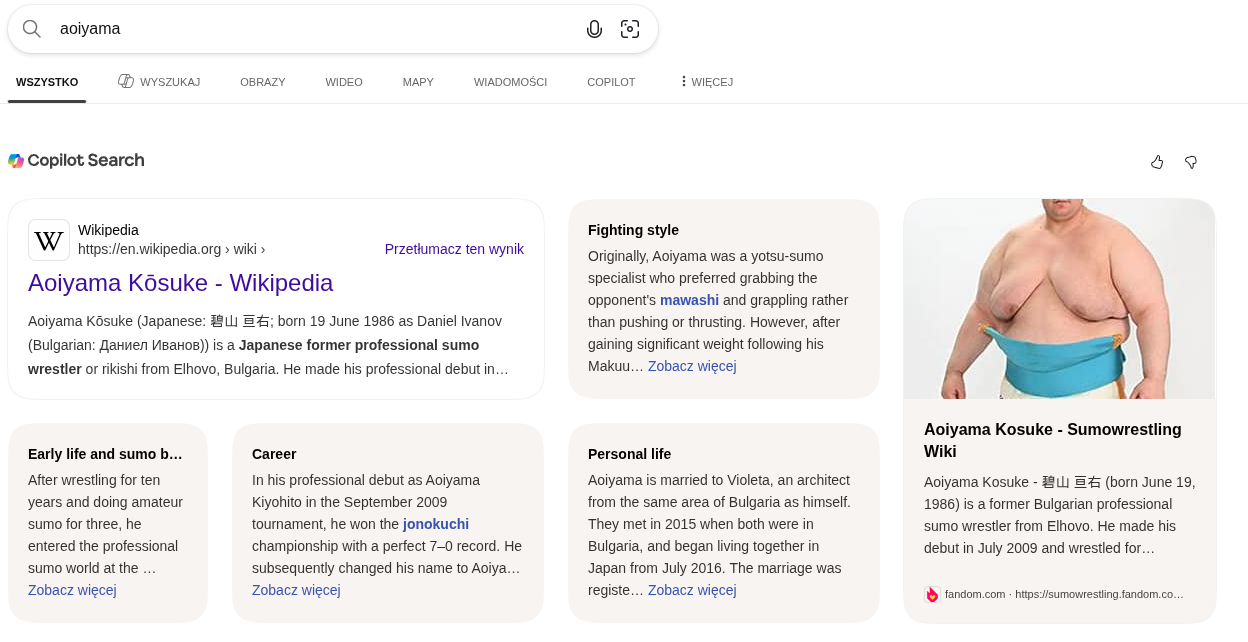Switch to the Obrazy tab
1248x642 pixels.
click(262, 82)
